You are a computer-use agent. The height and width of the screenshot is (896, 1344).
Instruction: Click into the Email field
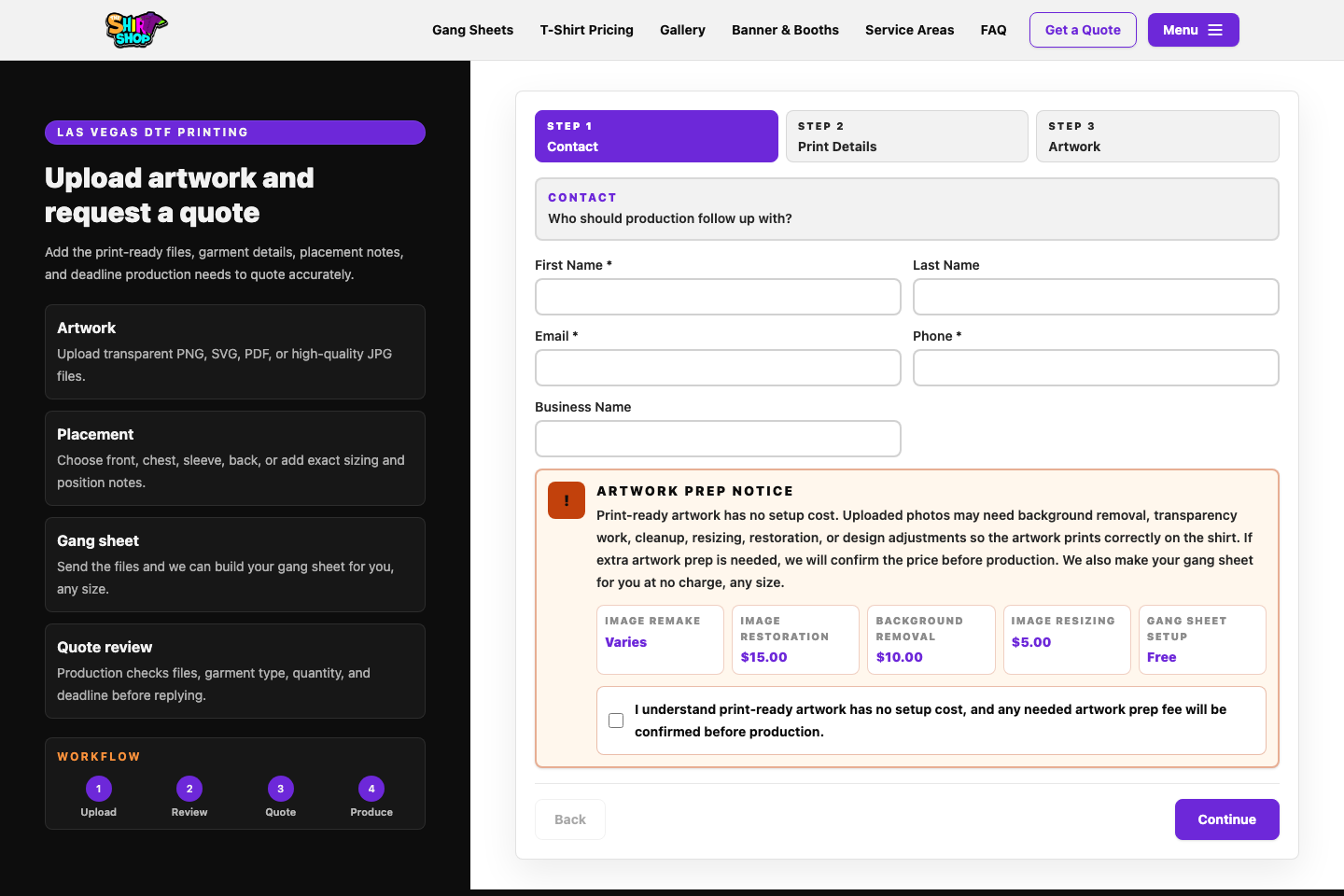click(x=718, y=368)
